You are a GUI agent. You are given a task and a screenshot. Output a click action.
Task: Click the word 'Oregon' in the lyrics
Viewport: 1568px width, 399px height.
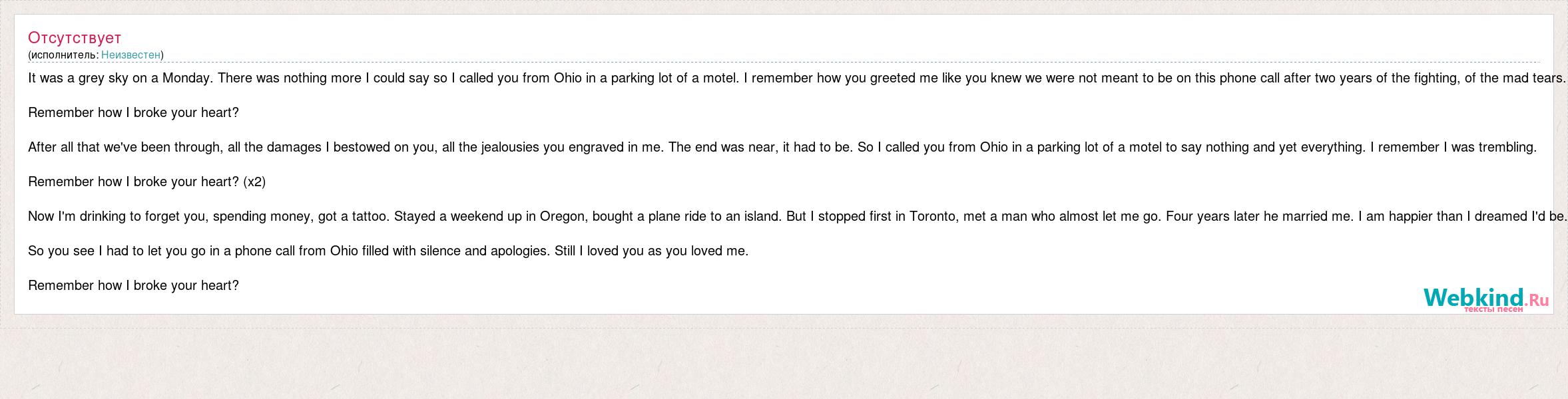coord(561,217)
